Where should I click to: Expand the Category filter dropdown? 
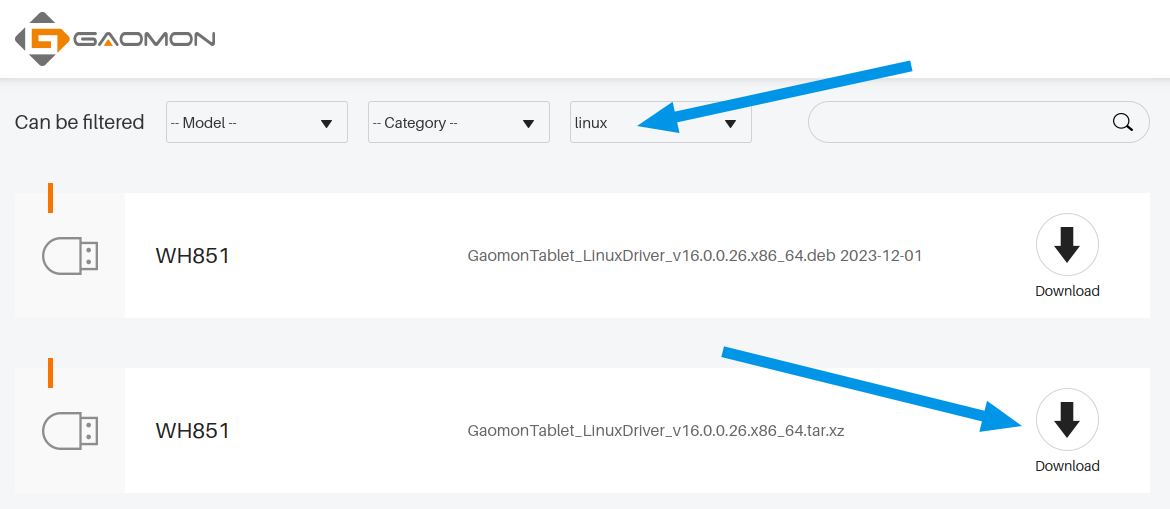(x=459, y=122)
